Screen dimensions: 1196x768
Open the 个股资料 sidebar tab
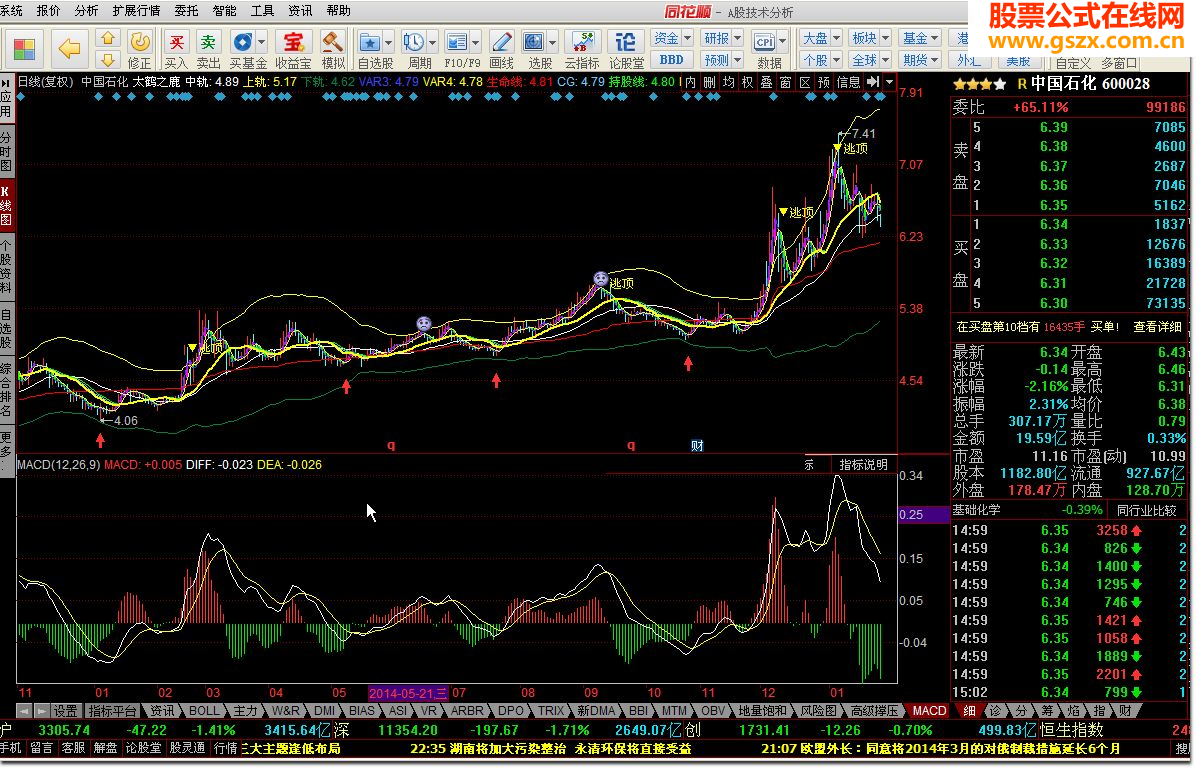pyautogui.click(x=6, y=266)
